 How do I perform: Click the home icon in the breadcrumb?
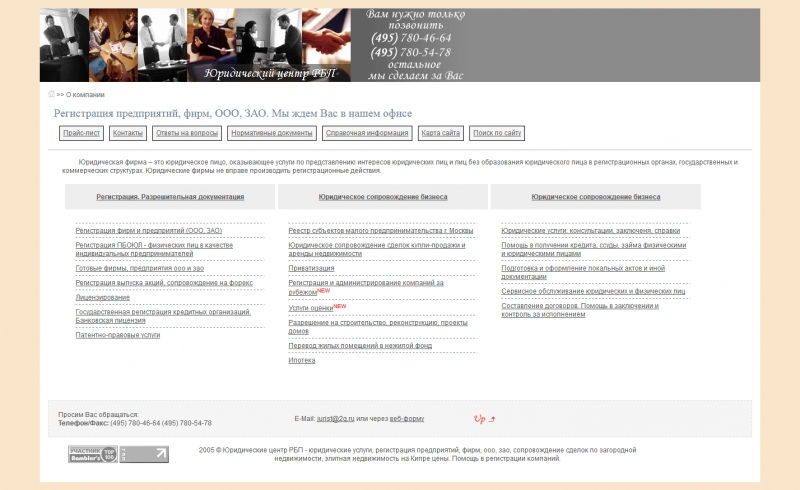[51, 94]
